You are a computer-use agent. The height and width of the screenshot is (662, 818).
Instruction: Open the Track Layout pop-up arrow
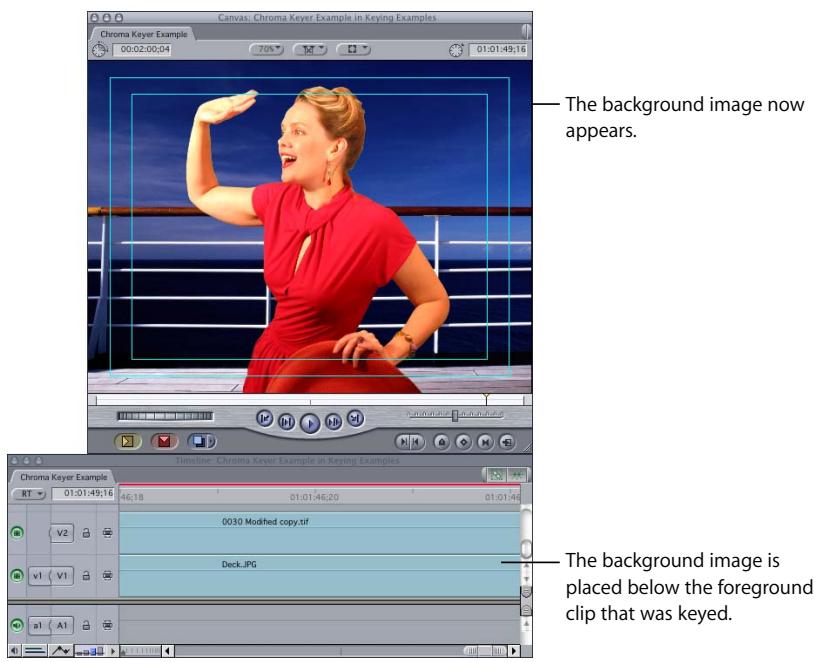click(113, 651)
